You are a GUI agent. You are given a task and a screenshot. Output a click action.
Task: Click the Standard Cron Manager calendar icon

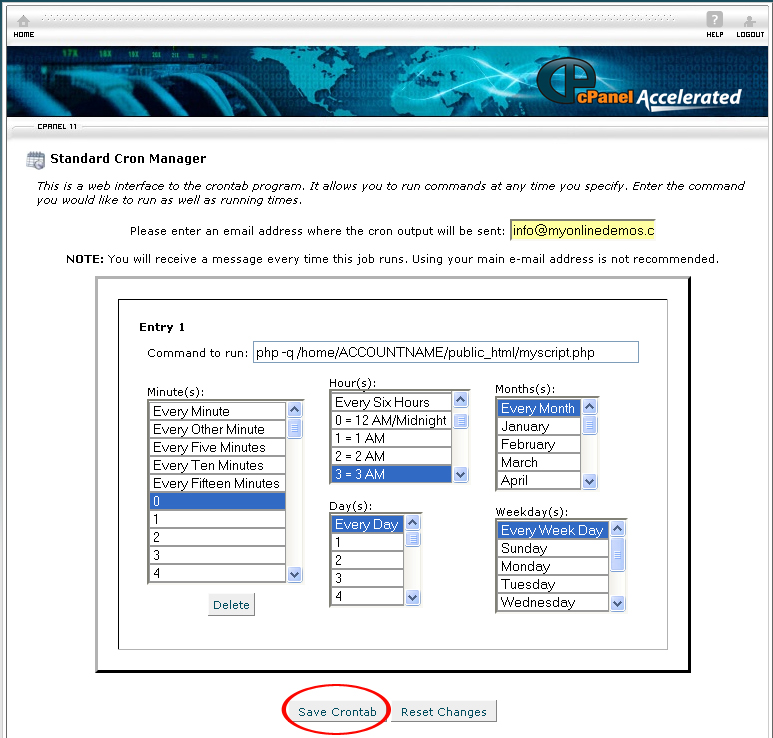[35, 160]
